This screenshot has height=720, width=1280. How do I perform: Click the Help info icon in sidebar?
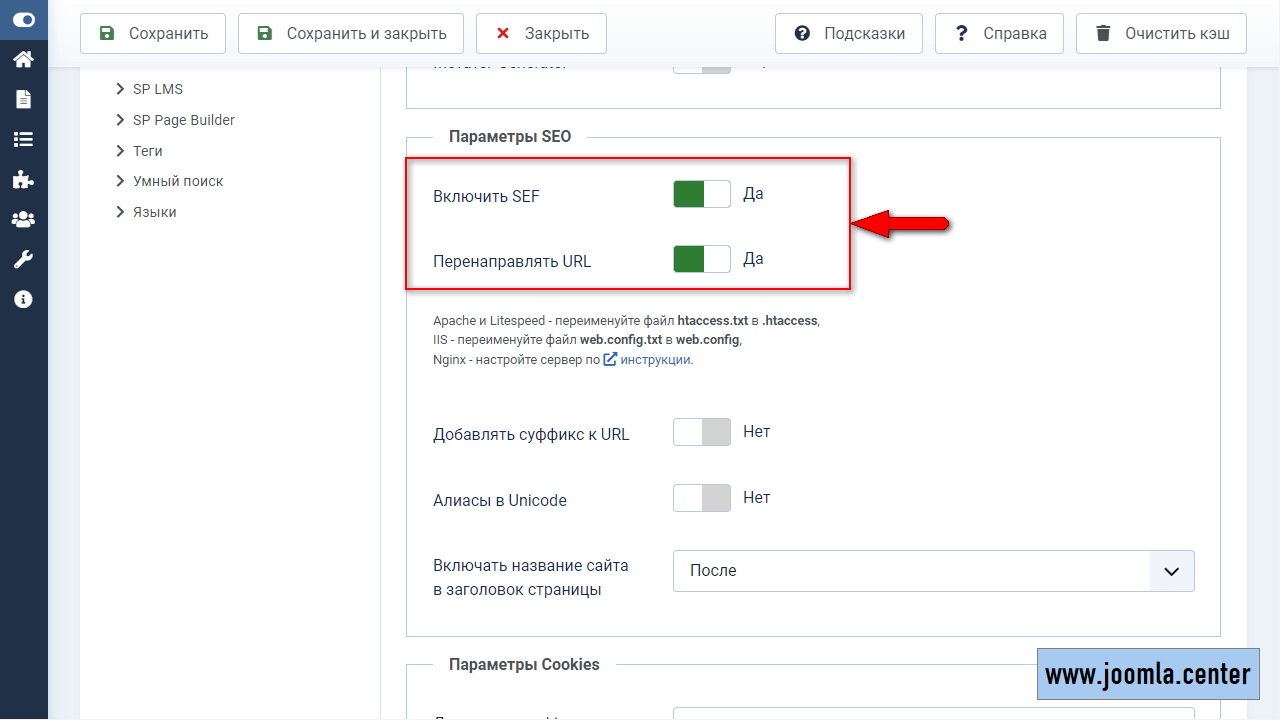point(23,299)
